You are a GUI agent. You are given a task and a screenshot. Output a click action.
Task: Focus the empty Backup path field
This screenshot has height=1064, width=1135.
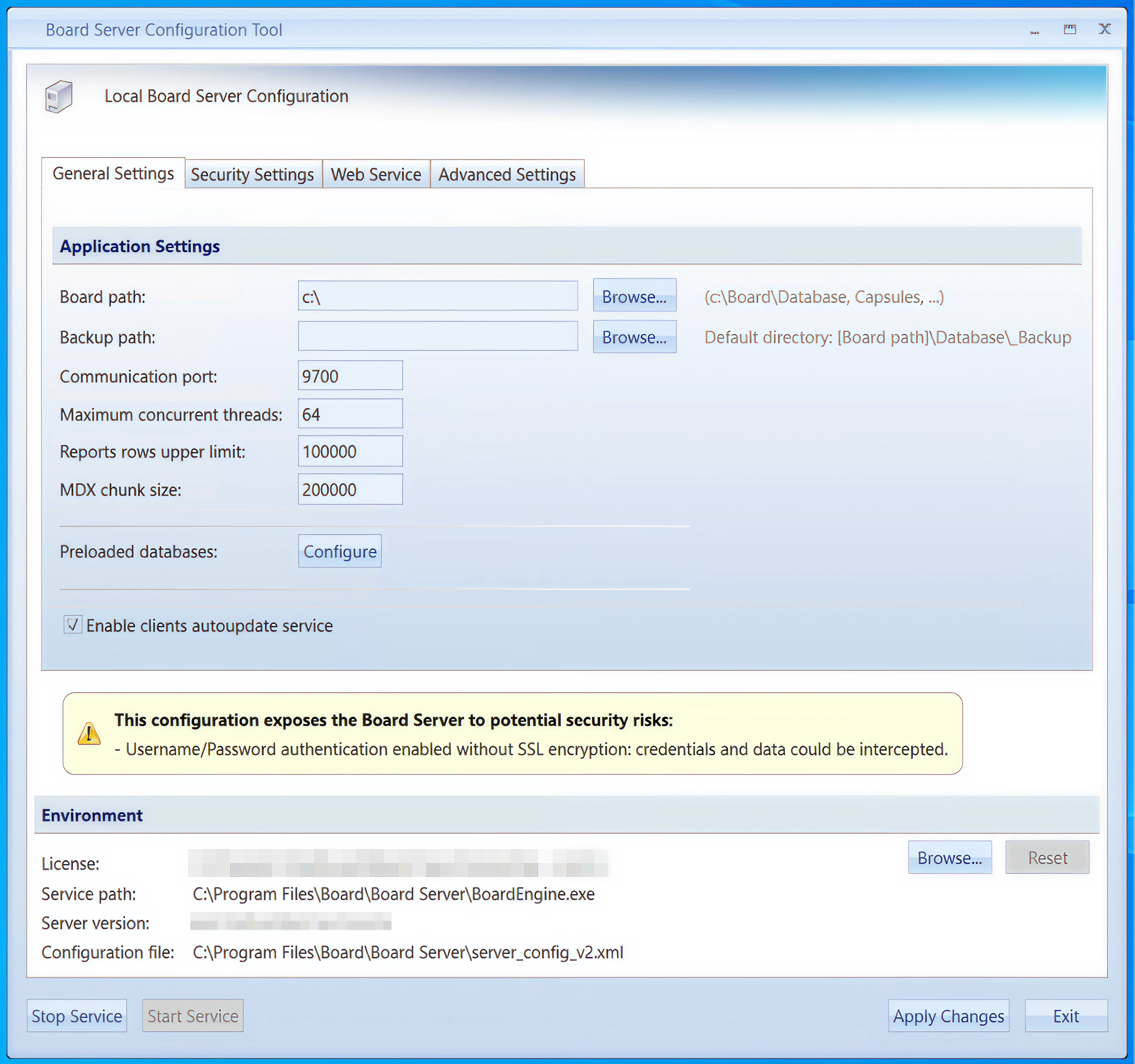coord(438,336)
